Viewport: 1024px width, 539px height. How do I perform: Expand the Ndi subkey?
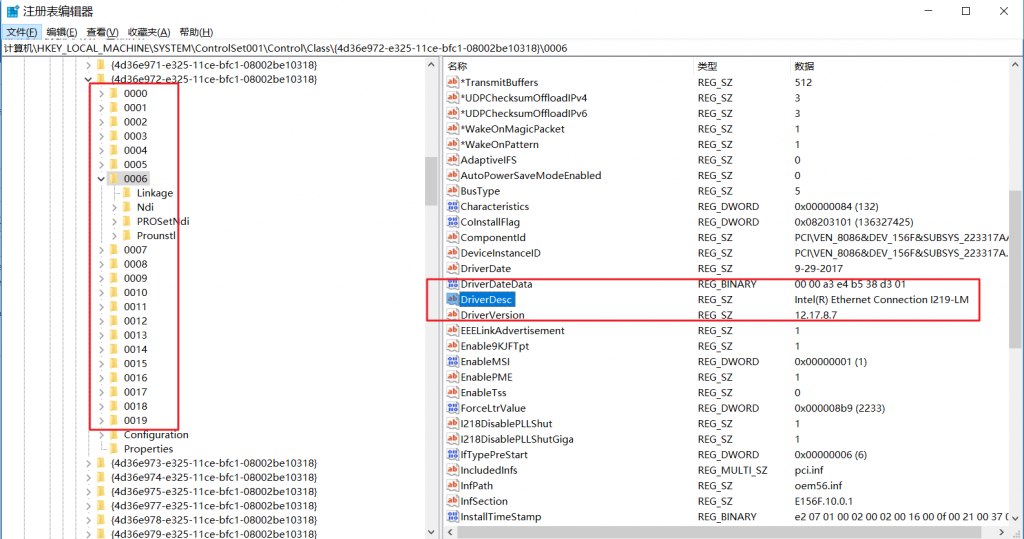tap(114, 207)
